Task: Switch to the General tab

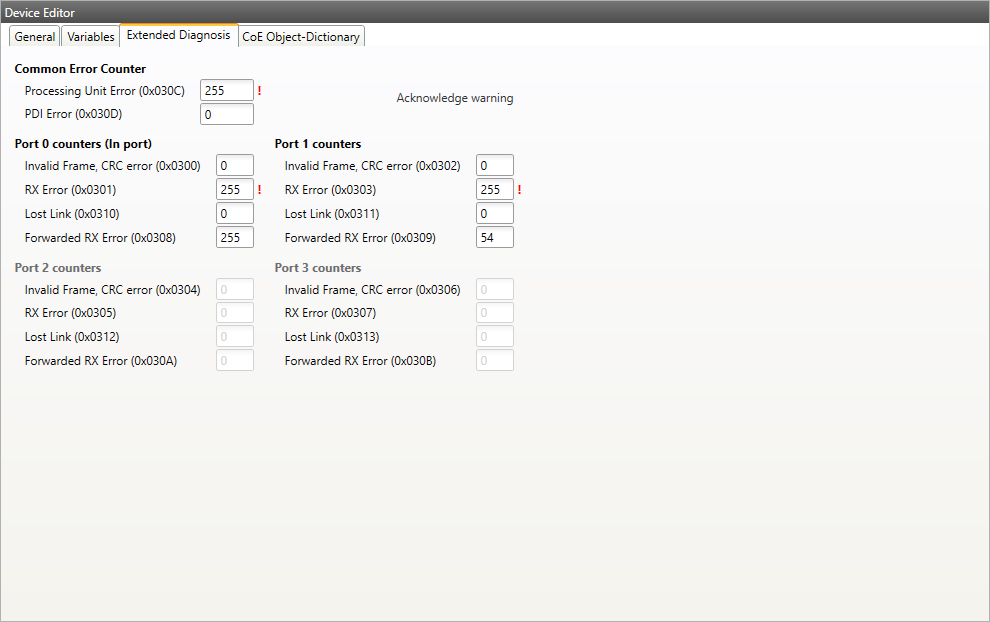Action: 35,37
